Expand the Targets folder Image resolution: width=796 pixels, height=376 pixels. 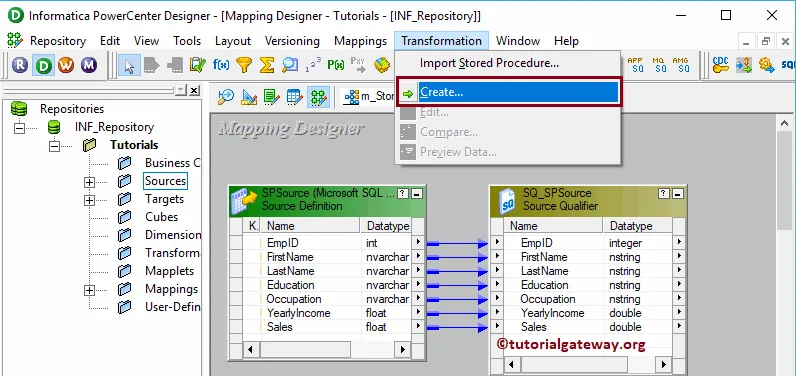pyautogui.click(x=89, y=200)
